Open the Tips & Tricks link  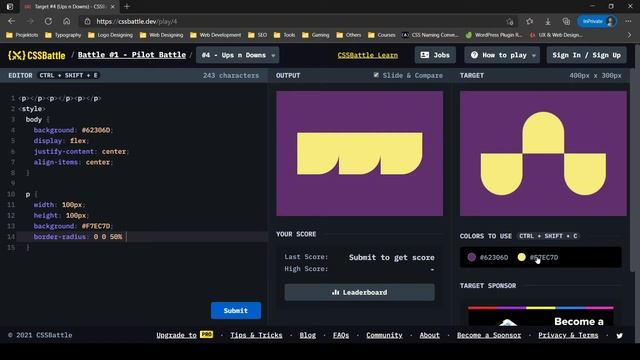(x=256, y=335)
